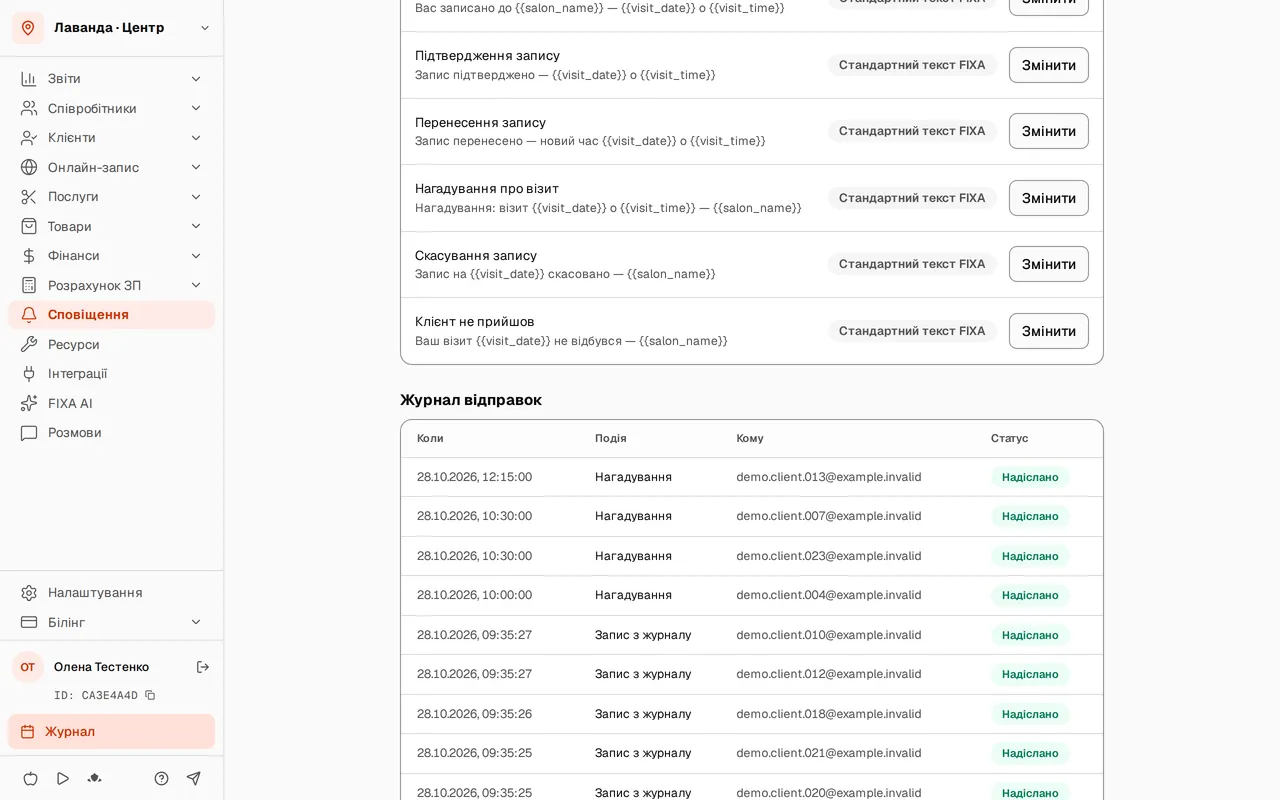1280x800 pixels.
Task: Expand the Фінанси menu chevron
Action: (196, 255)
